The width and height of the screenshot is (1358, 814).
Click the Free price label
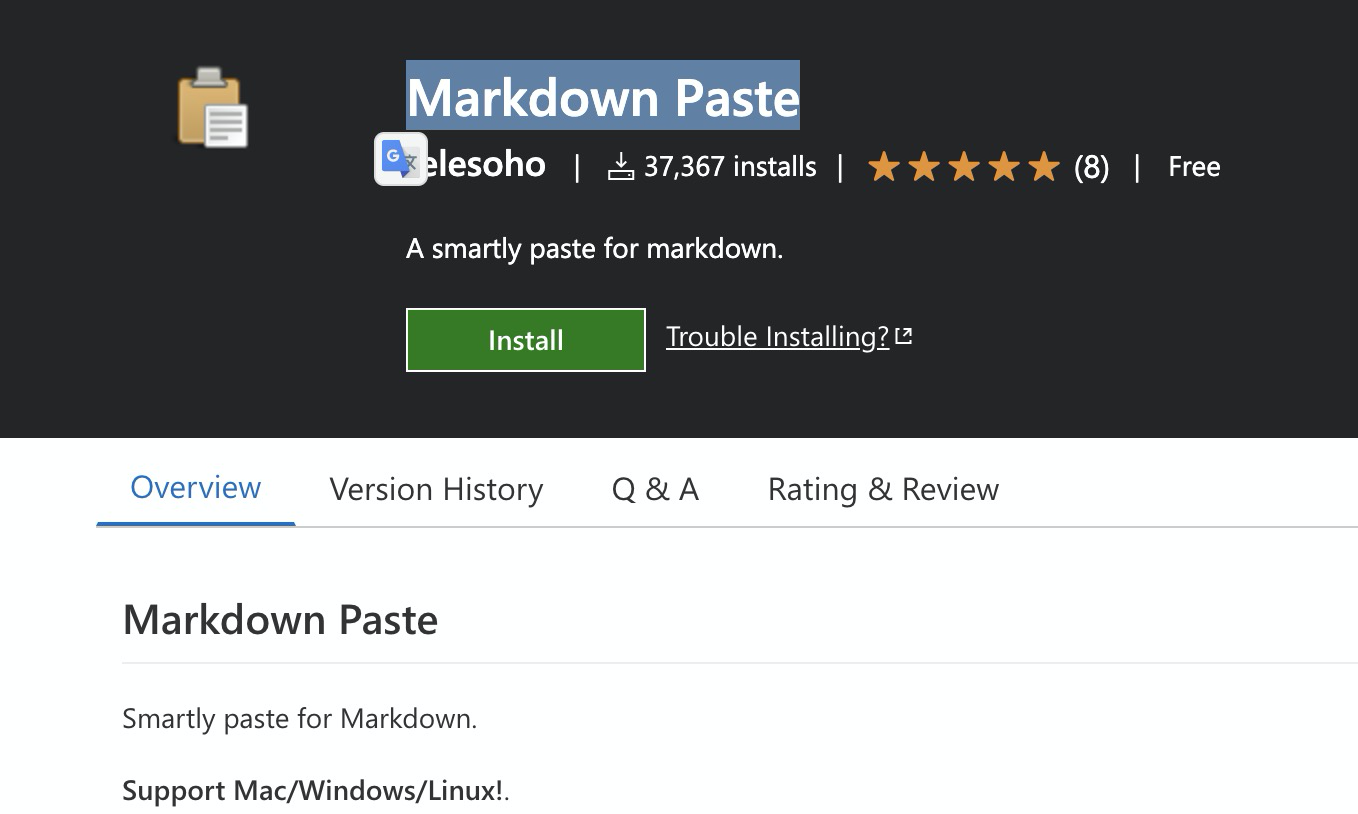point(1194,166)
